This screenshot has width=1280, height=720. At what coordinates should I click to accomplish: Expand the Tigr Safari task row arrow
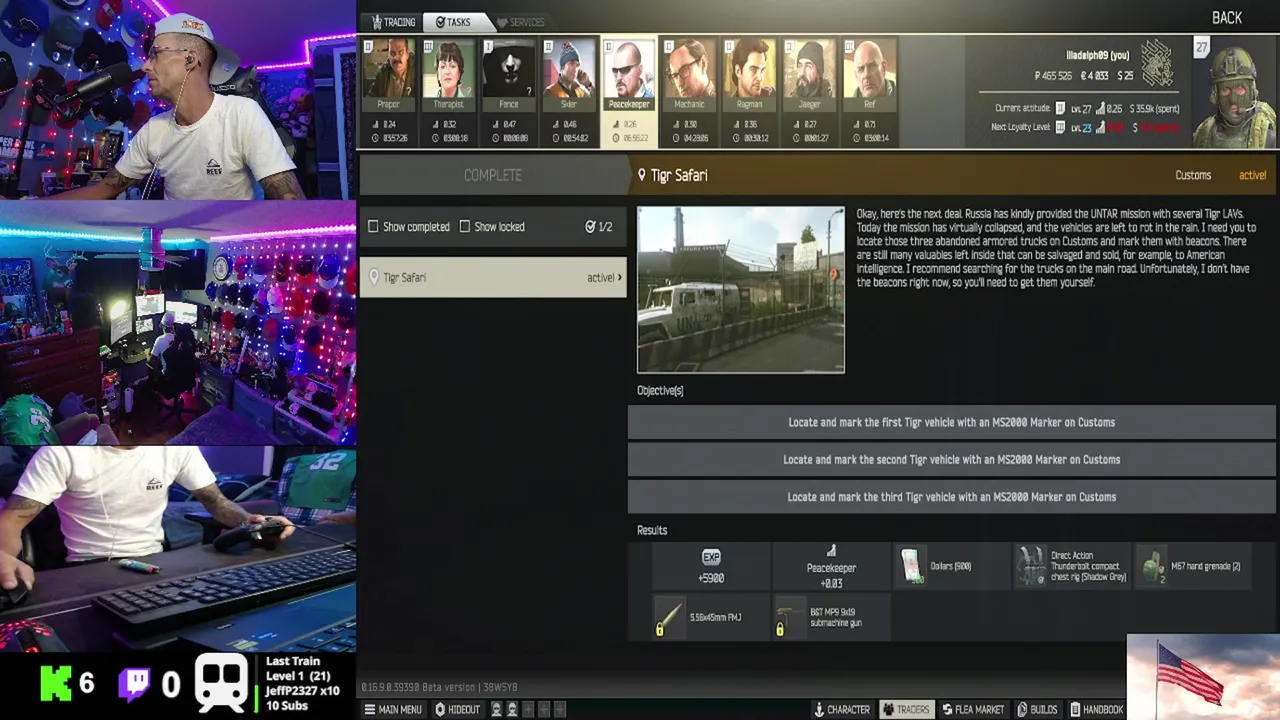[619, 277]
